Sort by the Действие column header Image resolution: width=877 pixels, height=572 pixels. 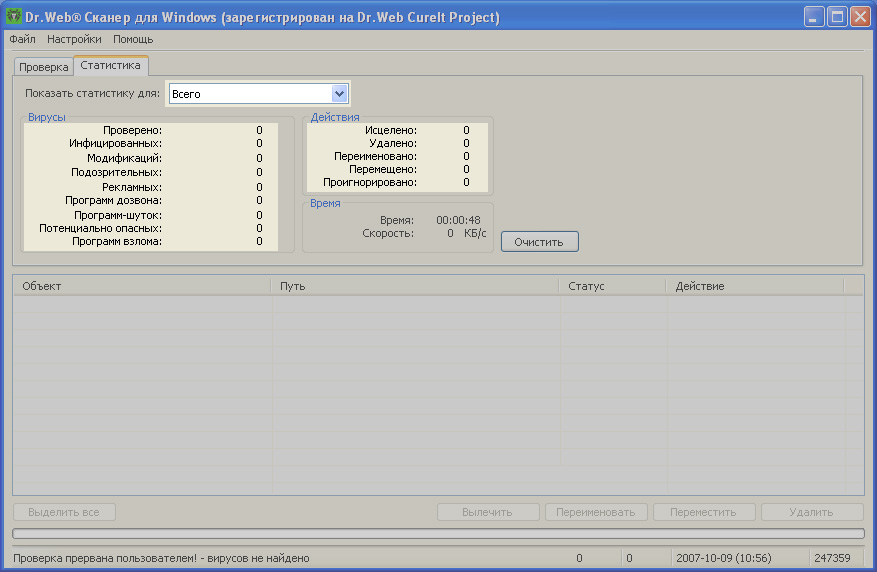tap(755, 286)
